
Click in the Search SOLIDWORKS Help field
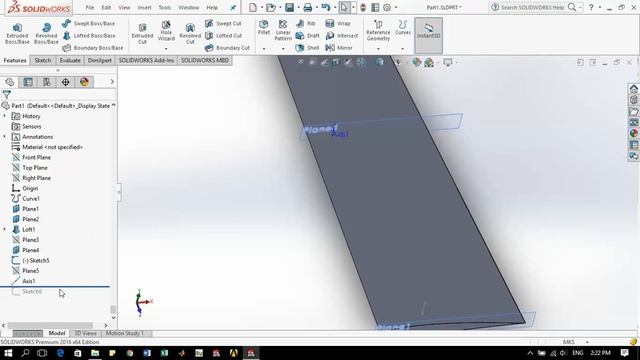click(532, 7)
